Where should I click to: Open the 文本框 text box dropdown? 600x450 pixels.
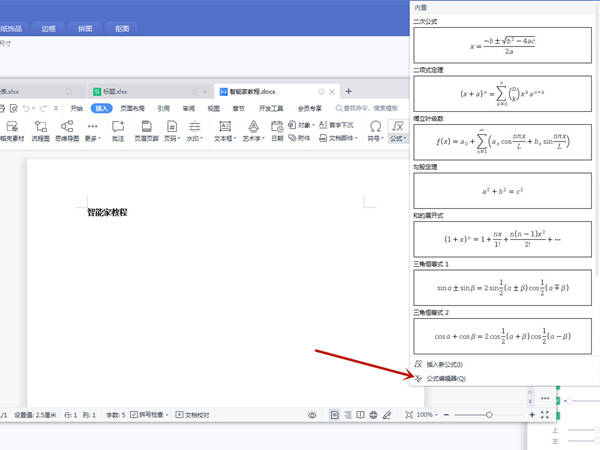(225, 131)
